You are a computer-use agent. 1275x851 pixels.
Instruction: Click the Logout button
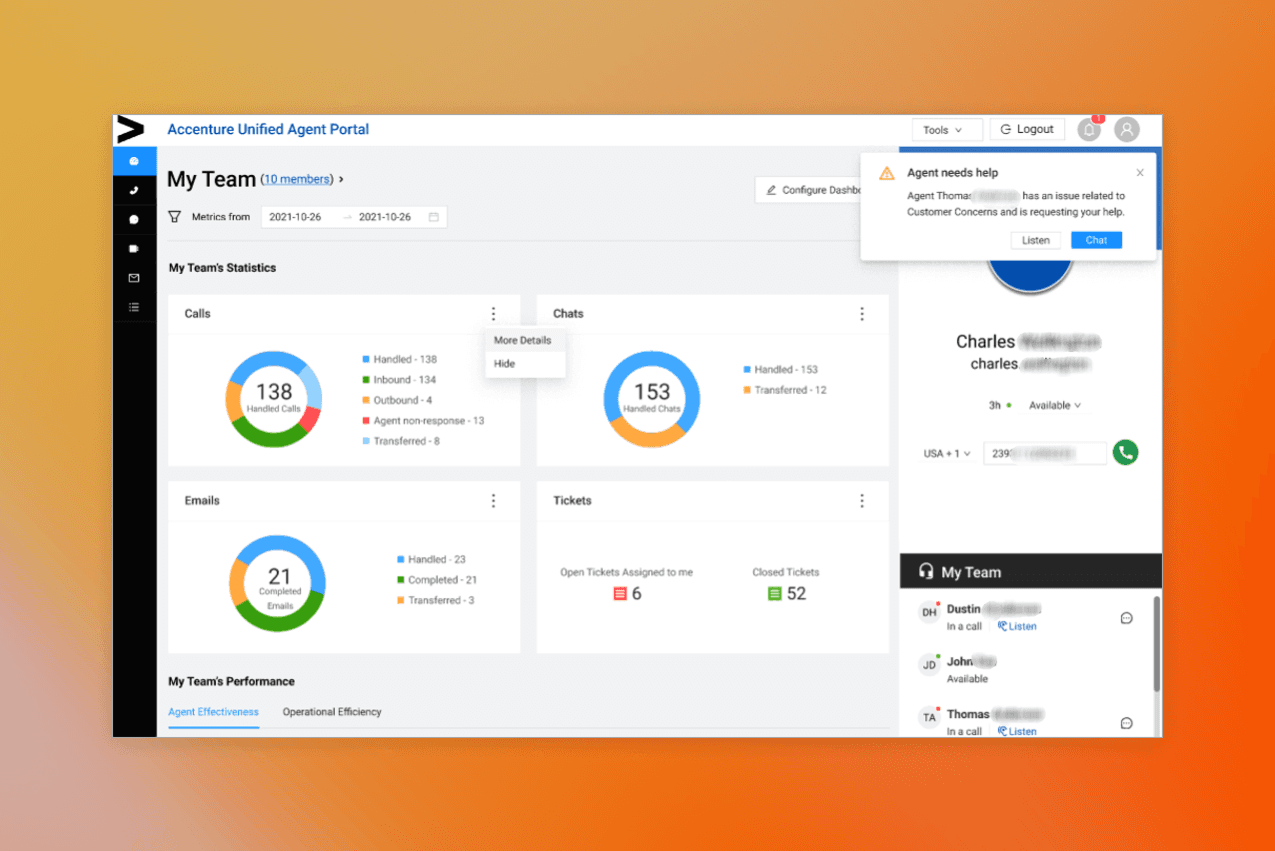point(1027,130)
